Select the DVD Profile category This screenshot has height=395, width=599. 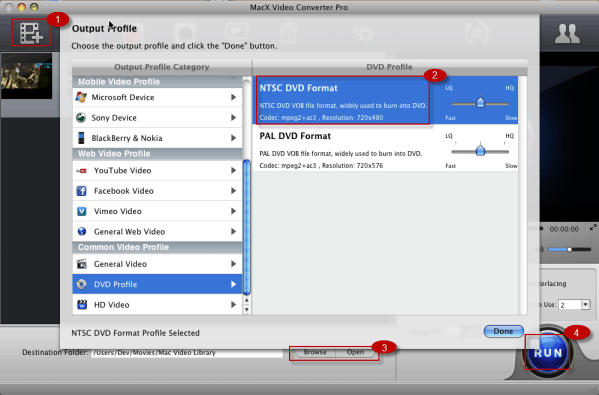tap(157, 284)
